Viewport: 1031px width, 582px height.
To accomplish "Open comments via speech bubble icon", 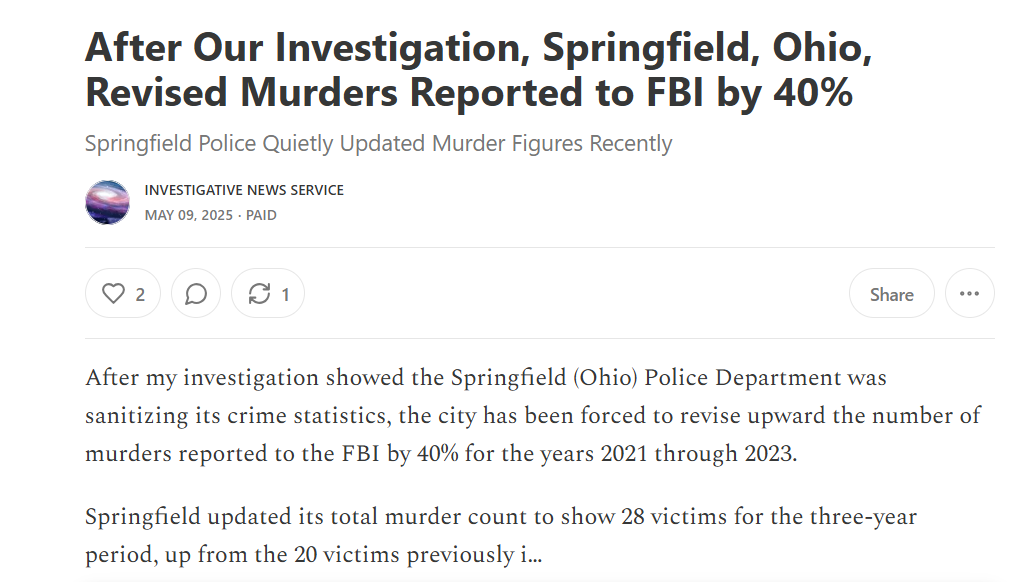I will point(196,294).
